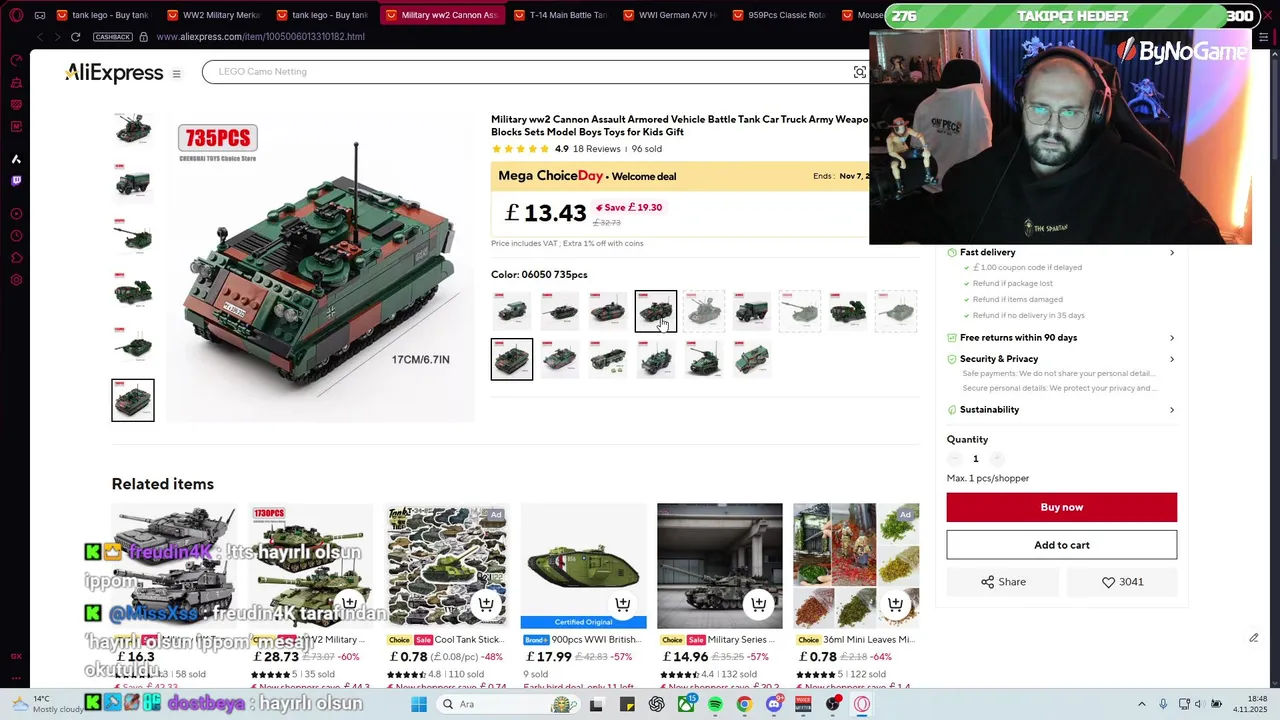Click the page URL in address bar

pyautogui.click(x=260, y=37)
